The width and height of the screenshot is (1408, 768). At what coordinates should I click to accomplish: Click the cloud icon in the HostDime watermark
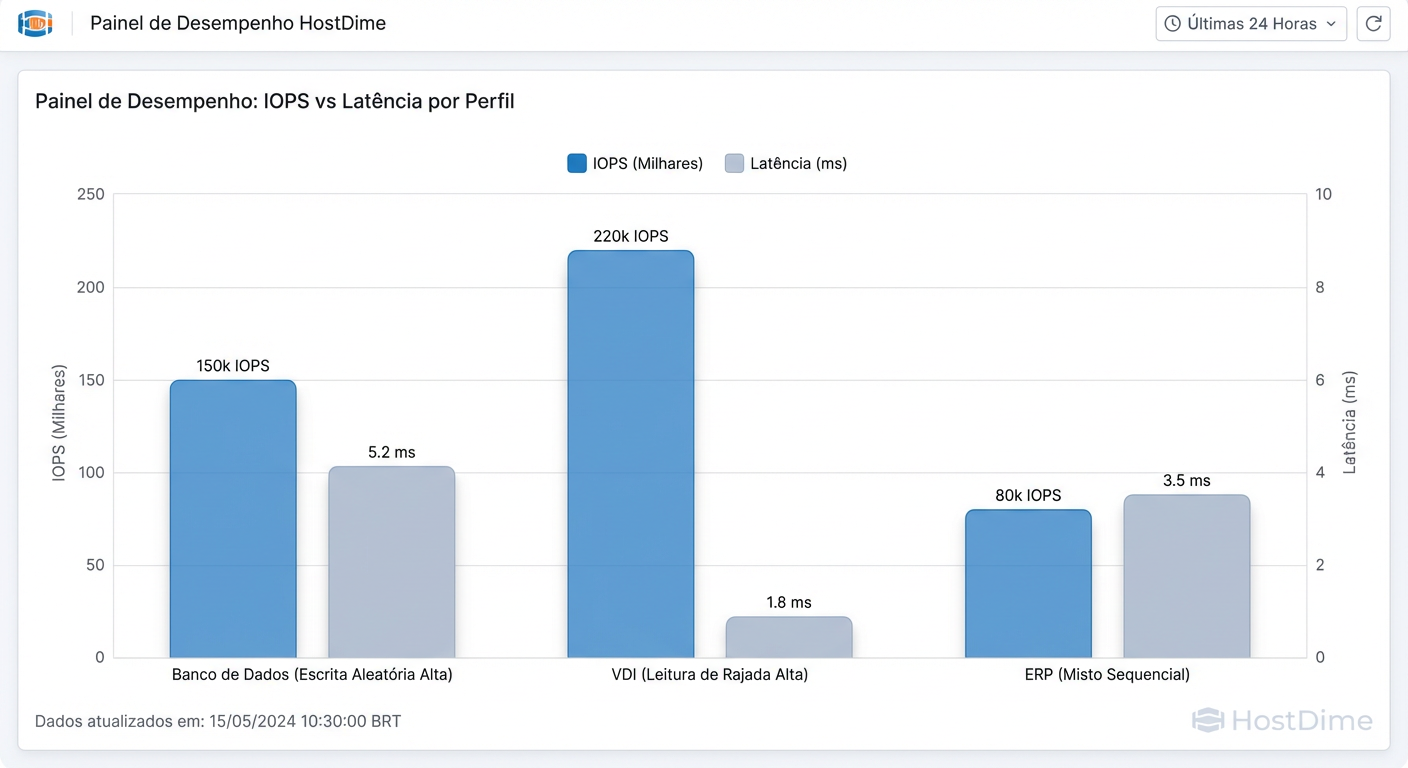point(1207,720)
